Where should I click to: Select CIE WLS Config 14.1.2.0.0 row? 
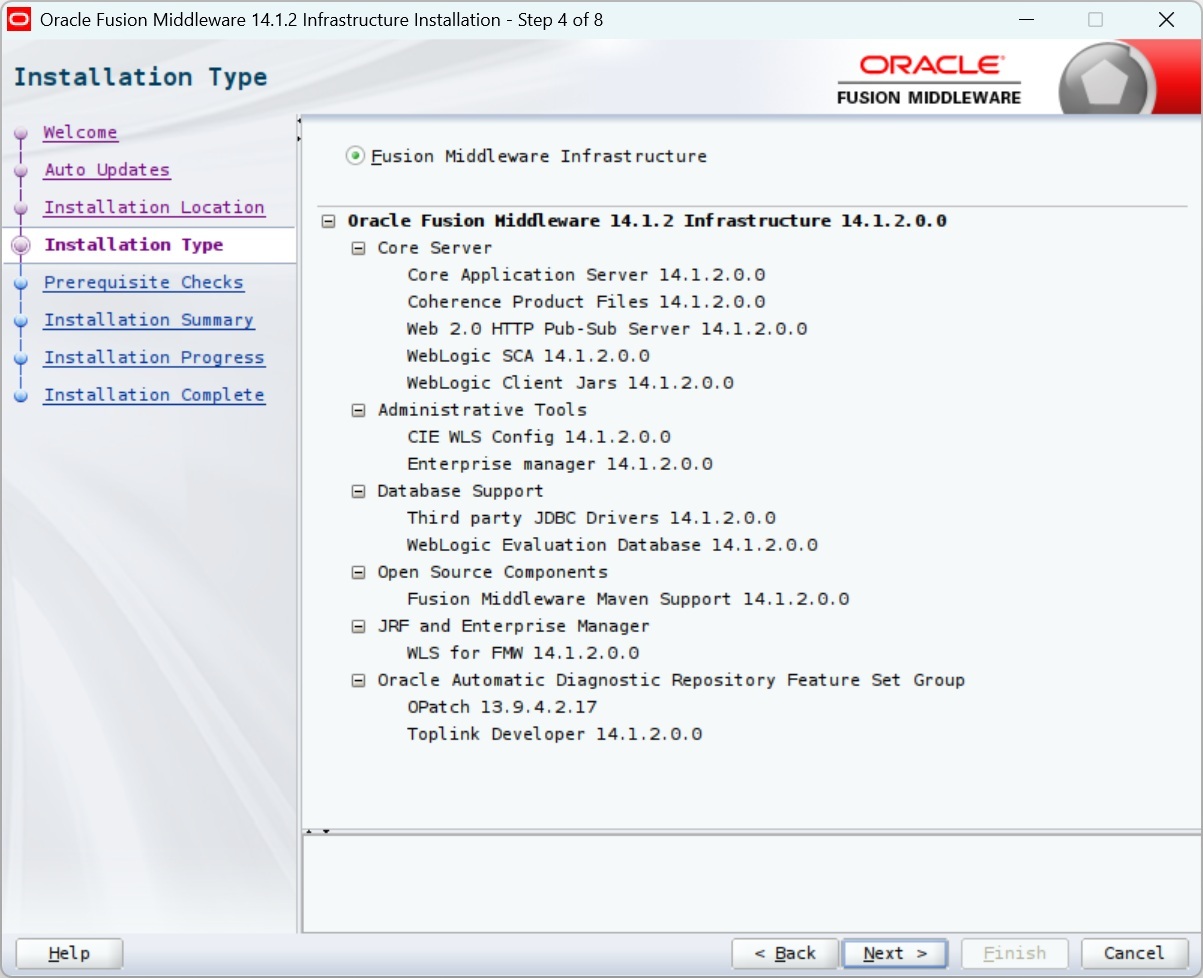(539, 437)
